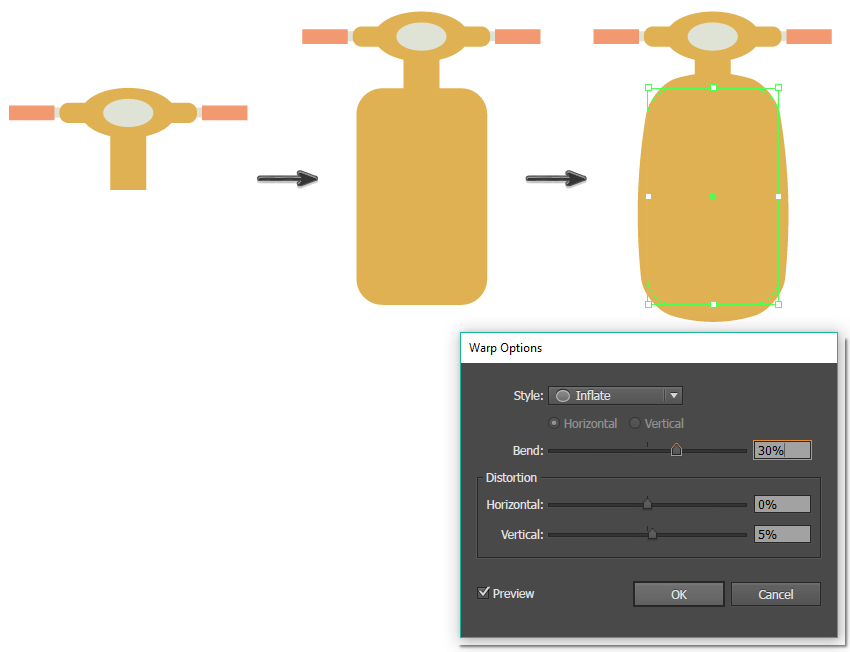Screen dimensions: 850x652
Task: Click the Distortion Horizontal slider handle
Action: (647, 504)
